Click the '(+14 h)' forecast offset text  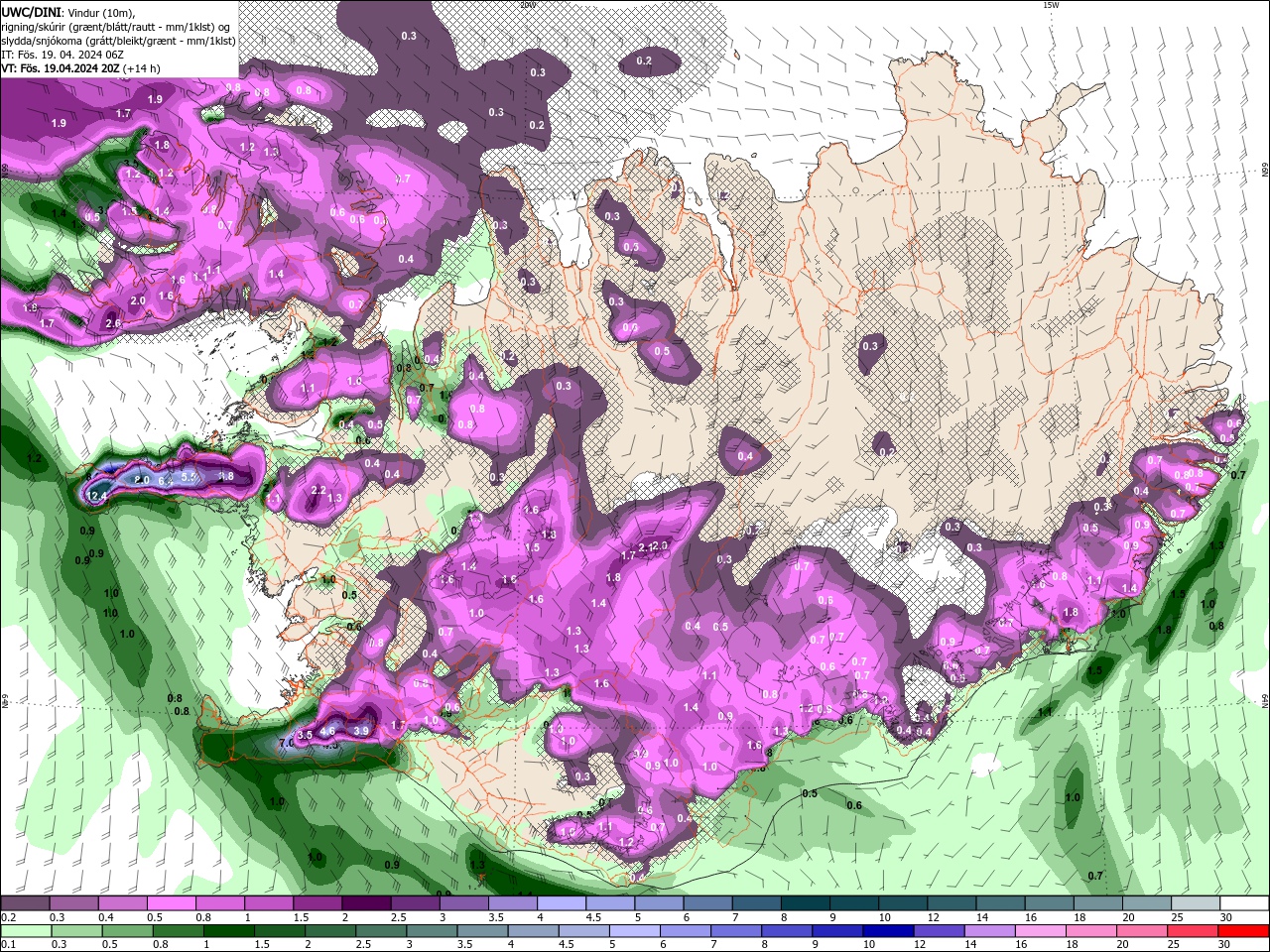142,68
